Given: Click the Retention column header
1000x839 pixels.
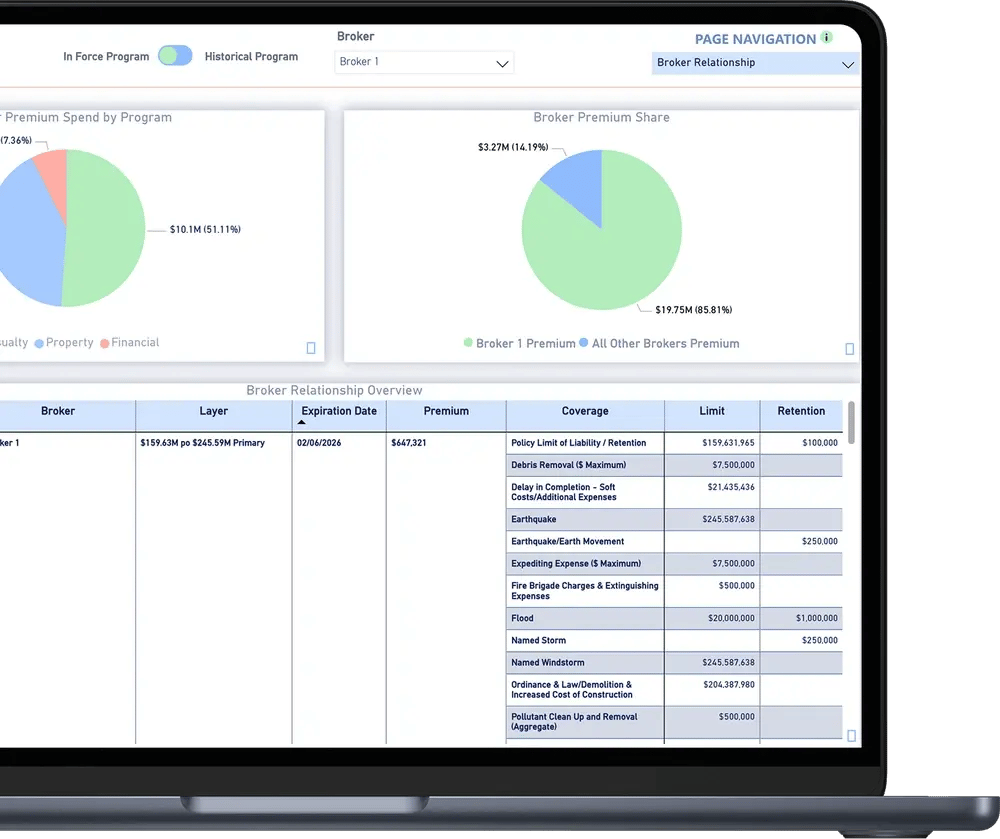Looking at the screenshot, I should pyautogui.click(x=801, y=411).
